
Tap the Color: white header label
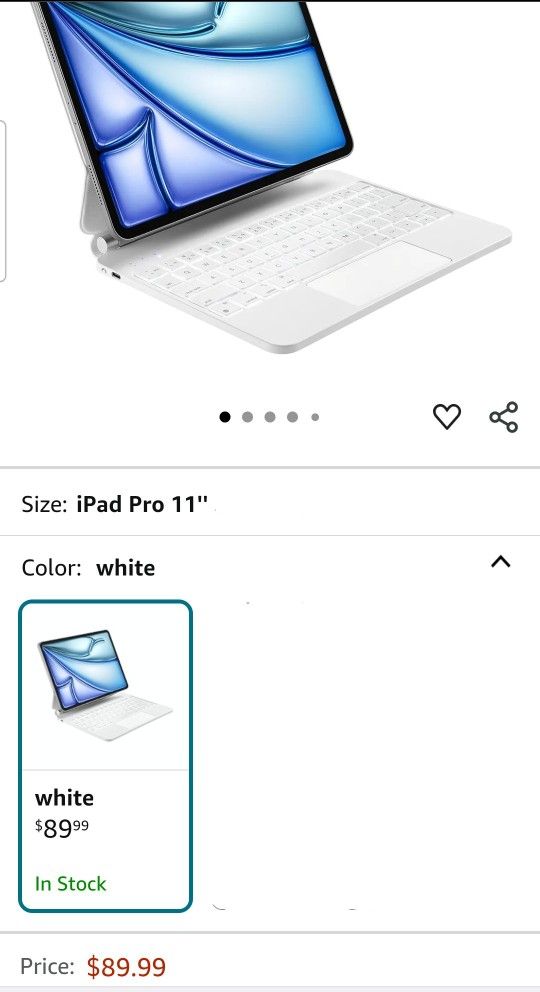(x=88, y=567)
